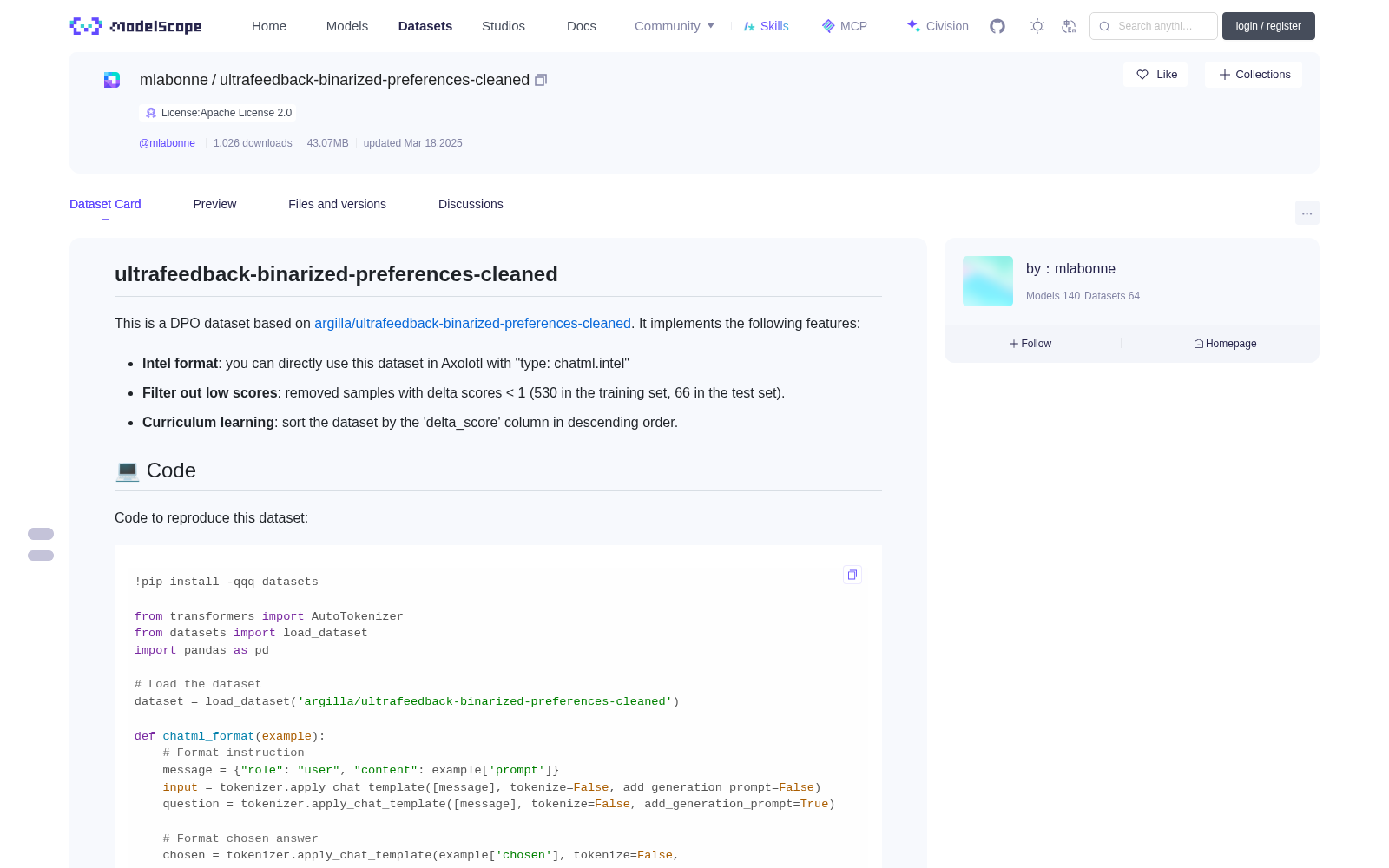Follow author mlabonne
This screenshot has height=868, width=1389.
click(x=1030, y=344)
